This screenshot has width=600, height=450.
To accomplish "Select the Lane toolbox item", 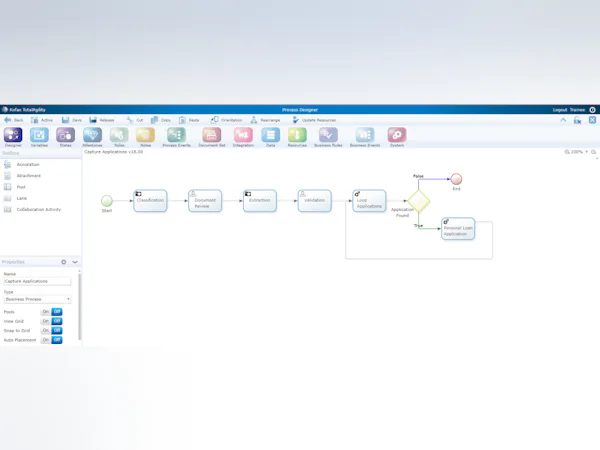I will [x=15, y=198].
